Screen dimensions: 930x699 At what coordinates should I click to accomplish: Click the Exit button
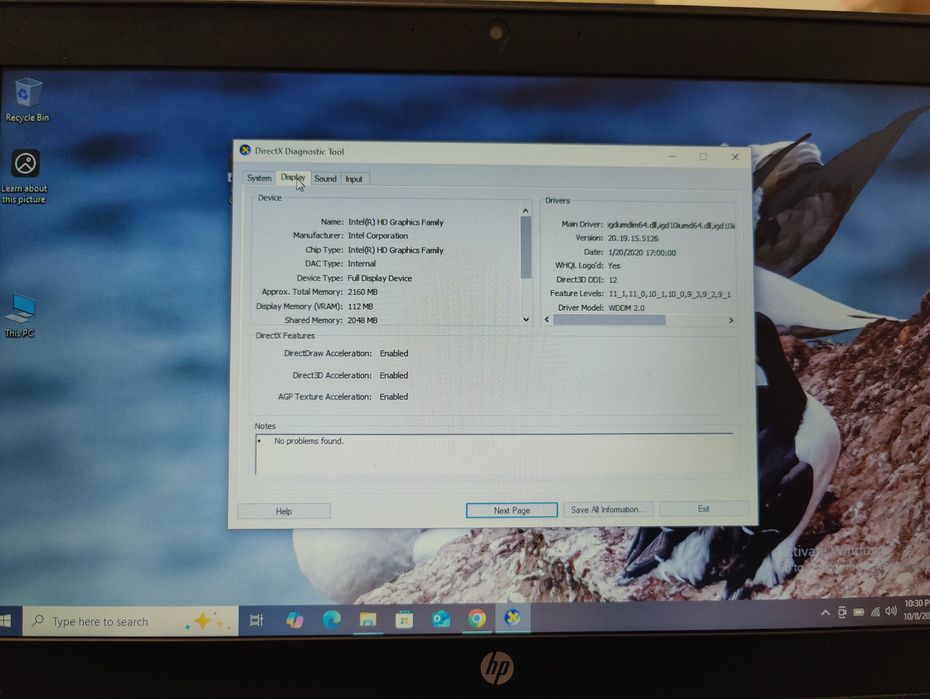pyautogui.click(x=703, y=509)
